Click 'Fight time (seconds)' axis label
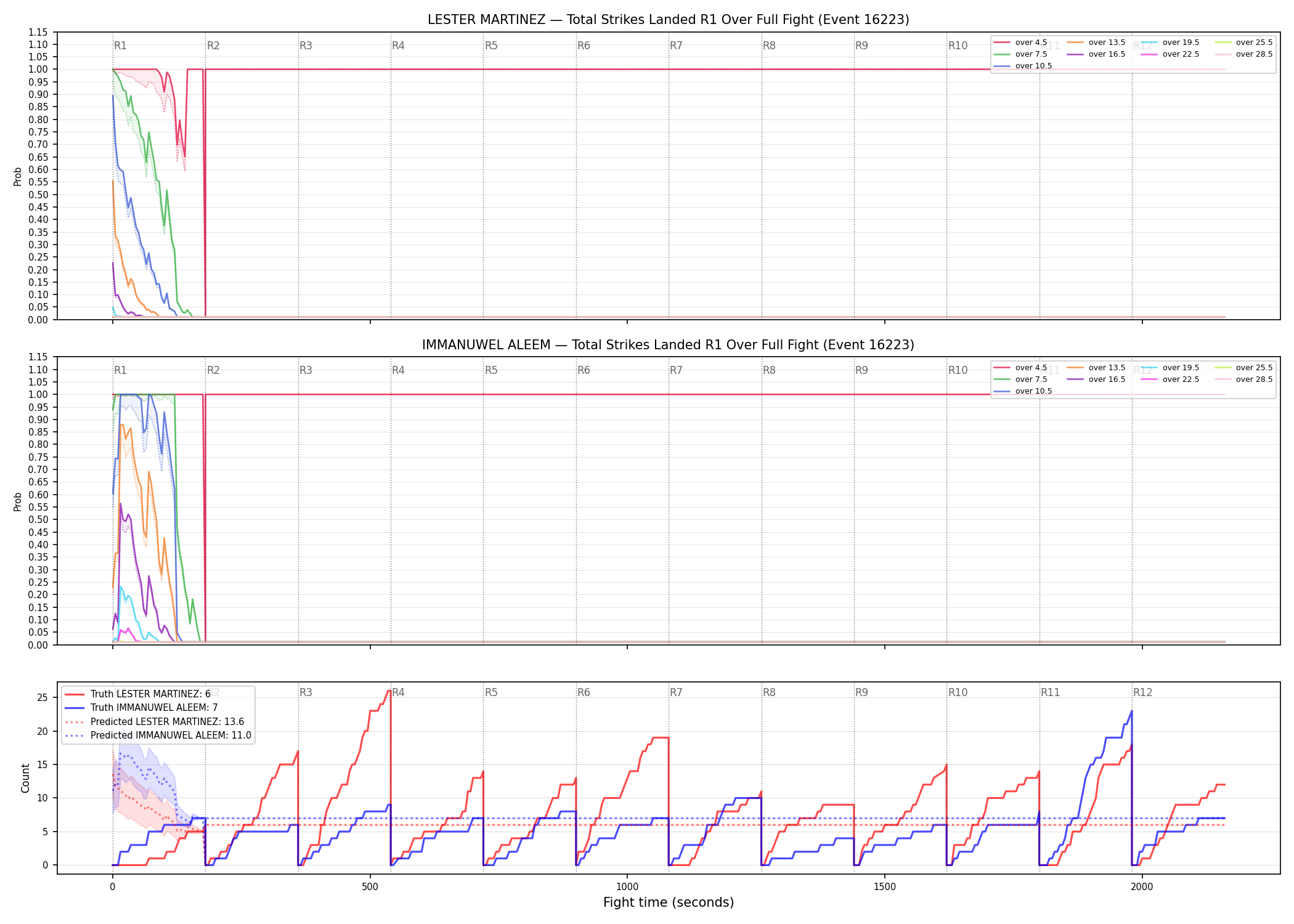The height and width of the screenshot is (924, 1294). pyautogui.click(x=669, y=902)
